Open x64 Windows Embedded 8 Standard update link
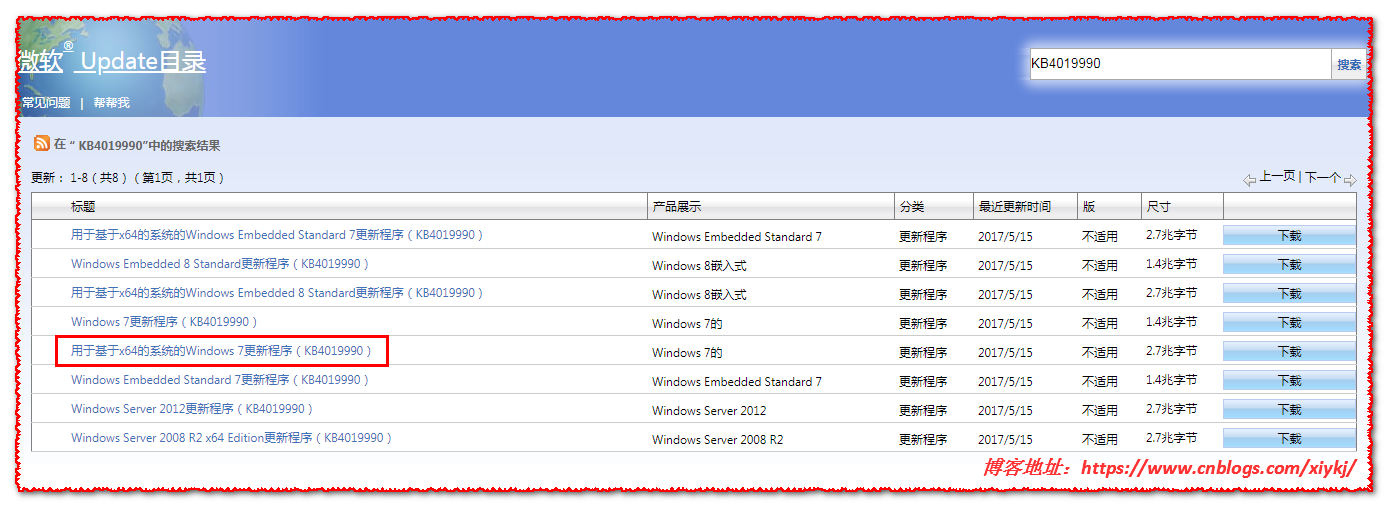The height and width of the screenshot is (508, 1389). tap(277, 293)
